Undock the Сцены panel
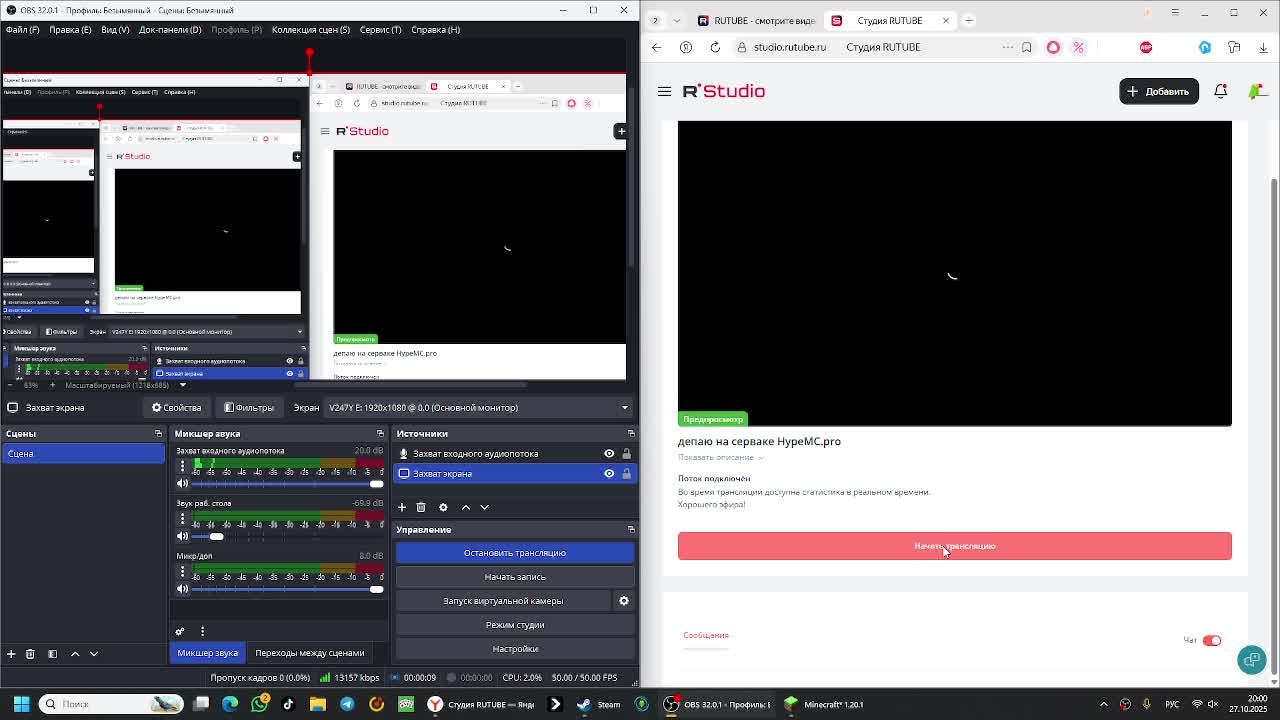This screenshot has height=720, width=1280. point(158,434)
